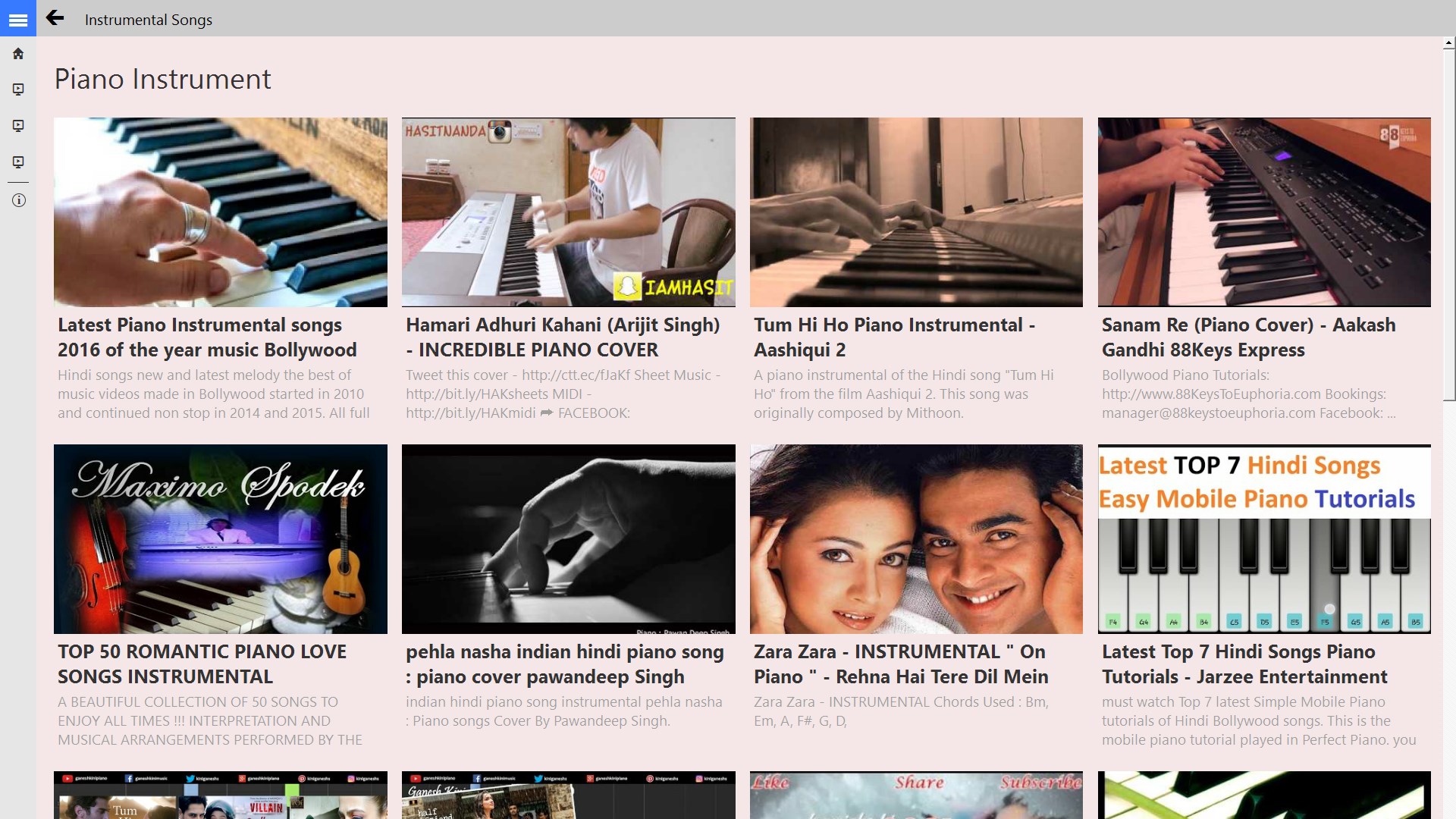The image size is (1456, 819).
Task: Go to Home in sidebar
Action: tap(18, 54)
